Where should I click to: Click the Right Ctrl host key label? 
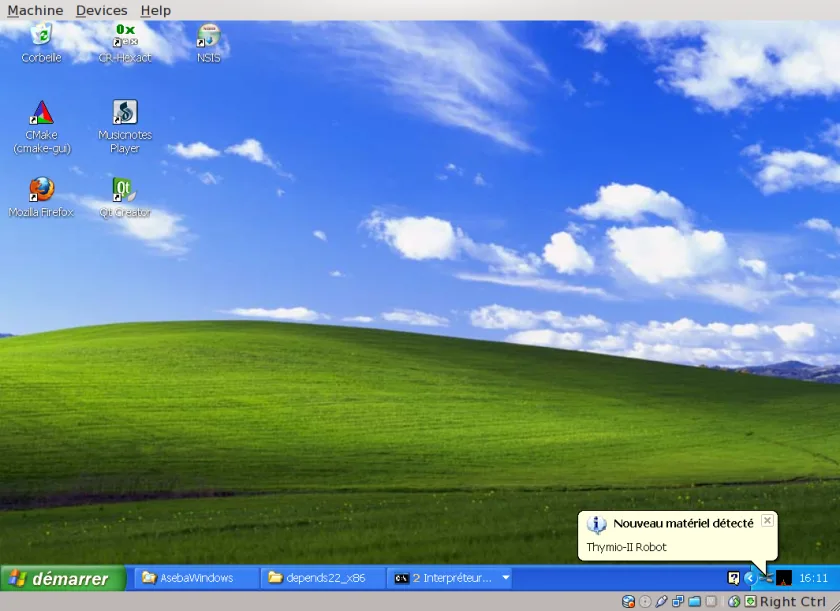click(x=792, y=602)
